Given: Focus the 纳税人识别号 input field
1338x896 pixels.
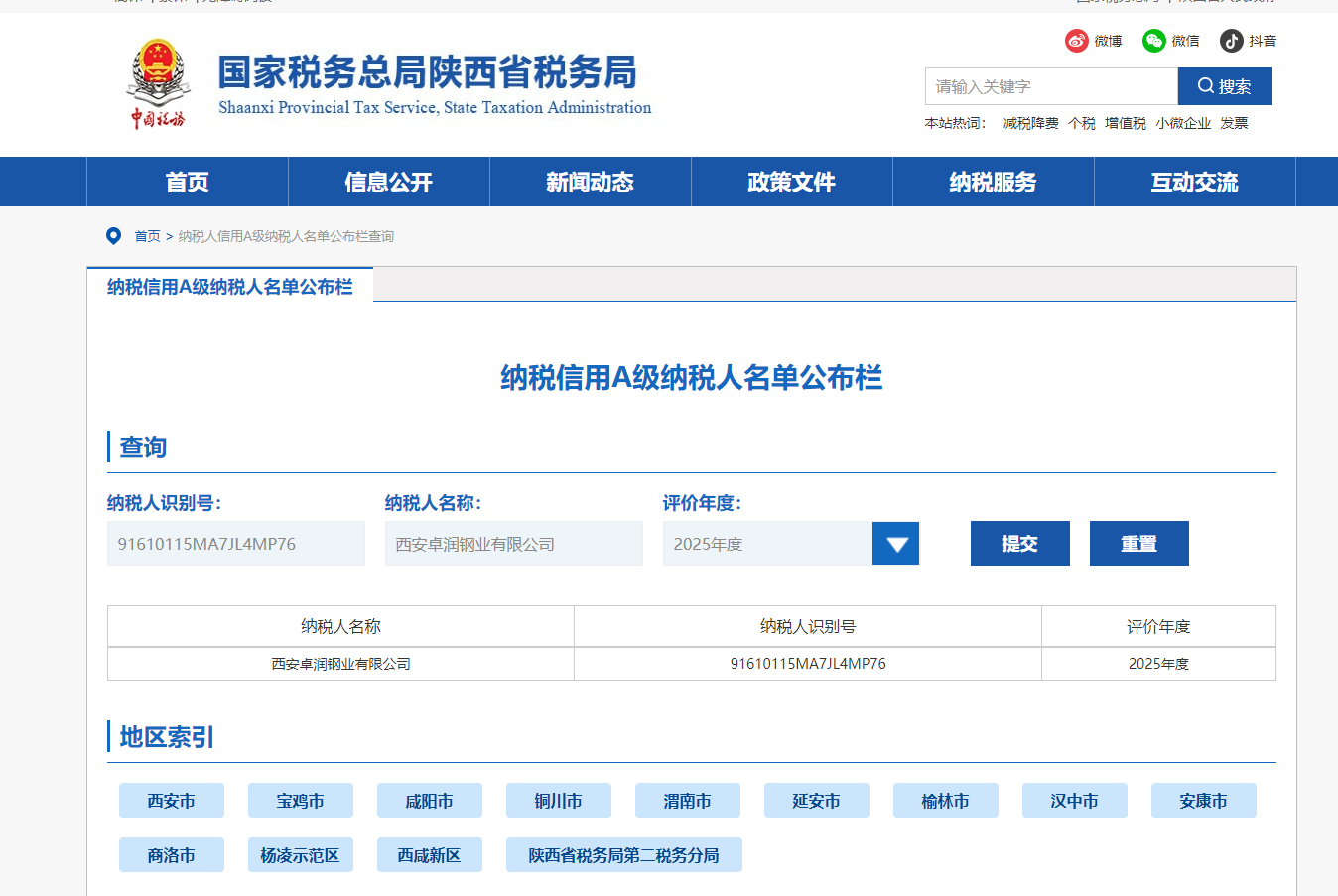Looking at the screenshot, I should [236, 544].
